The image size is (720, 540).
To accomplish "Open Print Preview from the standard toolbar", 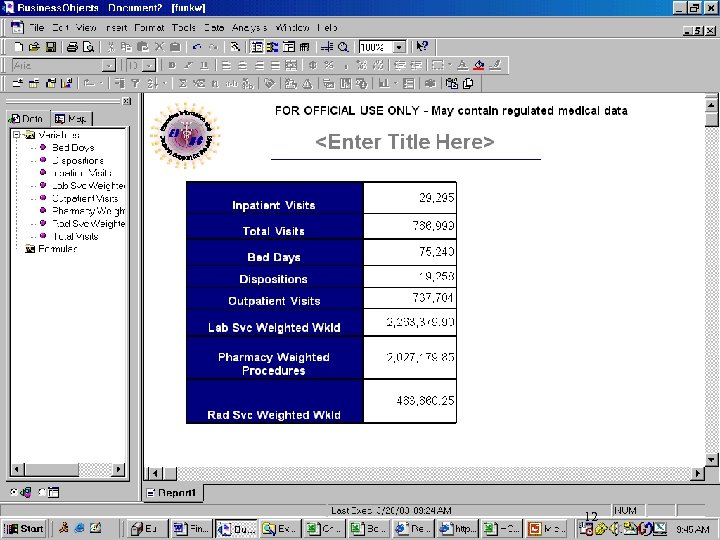I will point(88,46).
